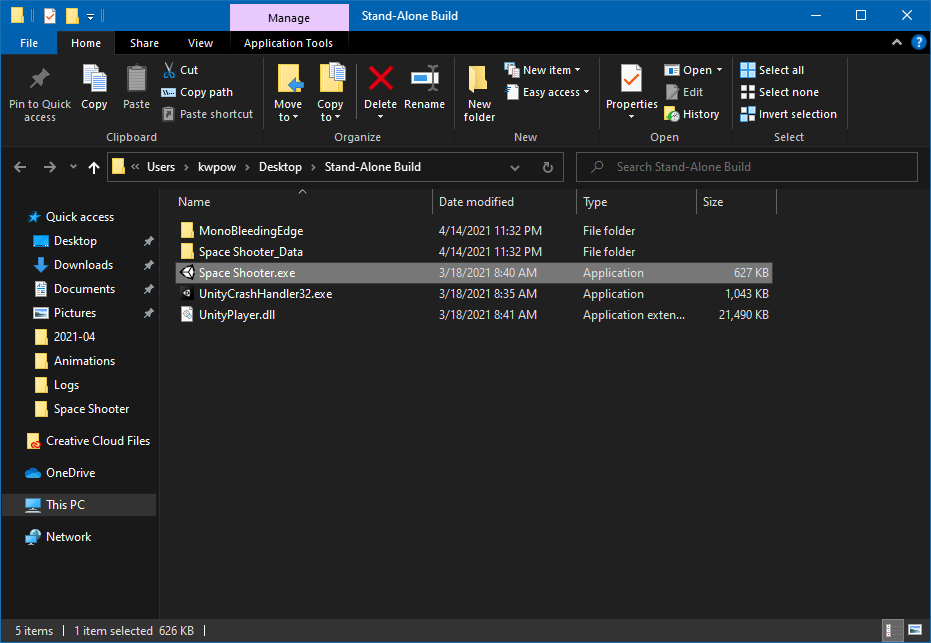Viewport: 931px width, 643px height.
Task: Click the New folder icon
Action: (x=479, y=79)
